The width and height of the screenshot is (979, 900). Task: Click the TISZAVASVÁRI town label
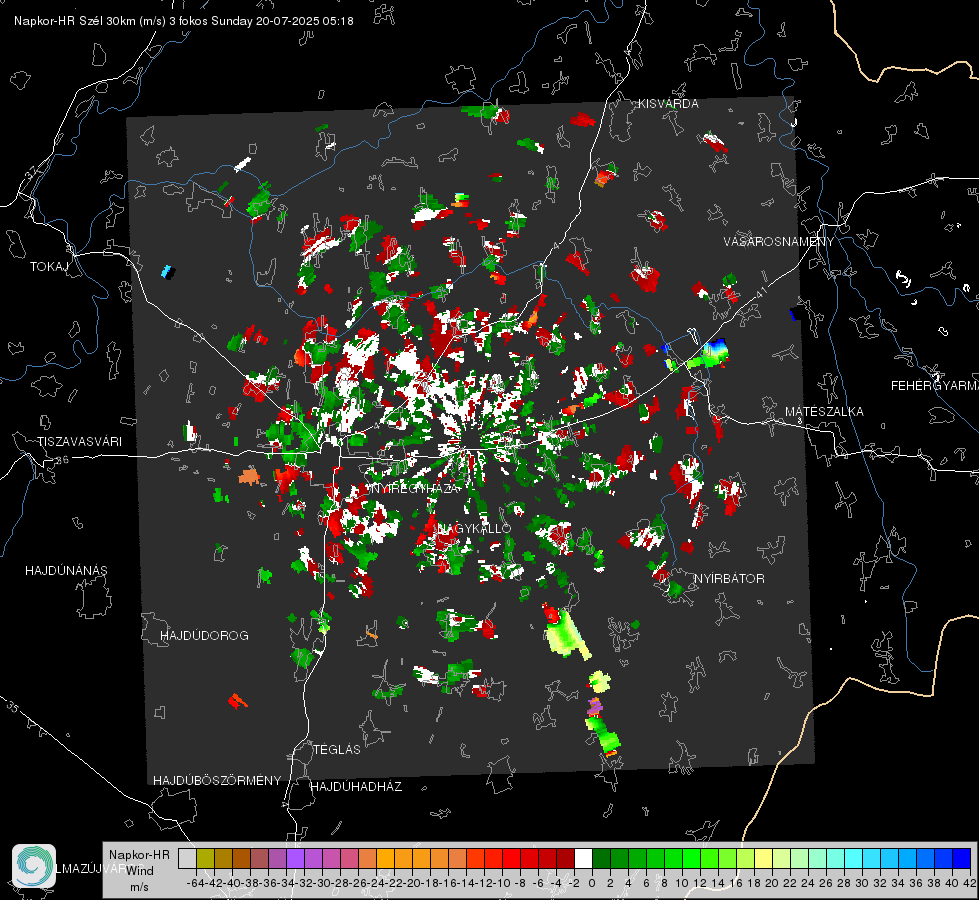[79, 442]
